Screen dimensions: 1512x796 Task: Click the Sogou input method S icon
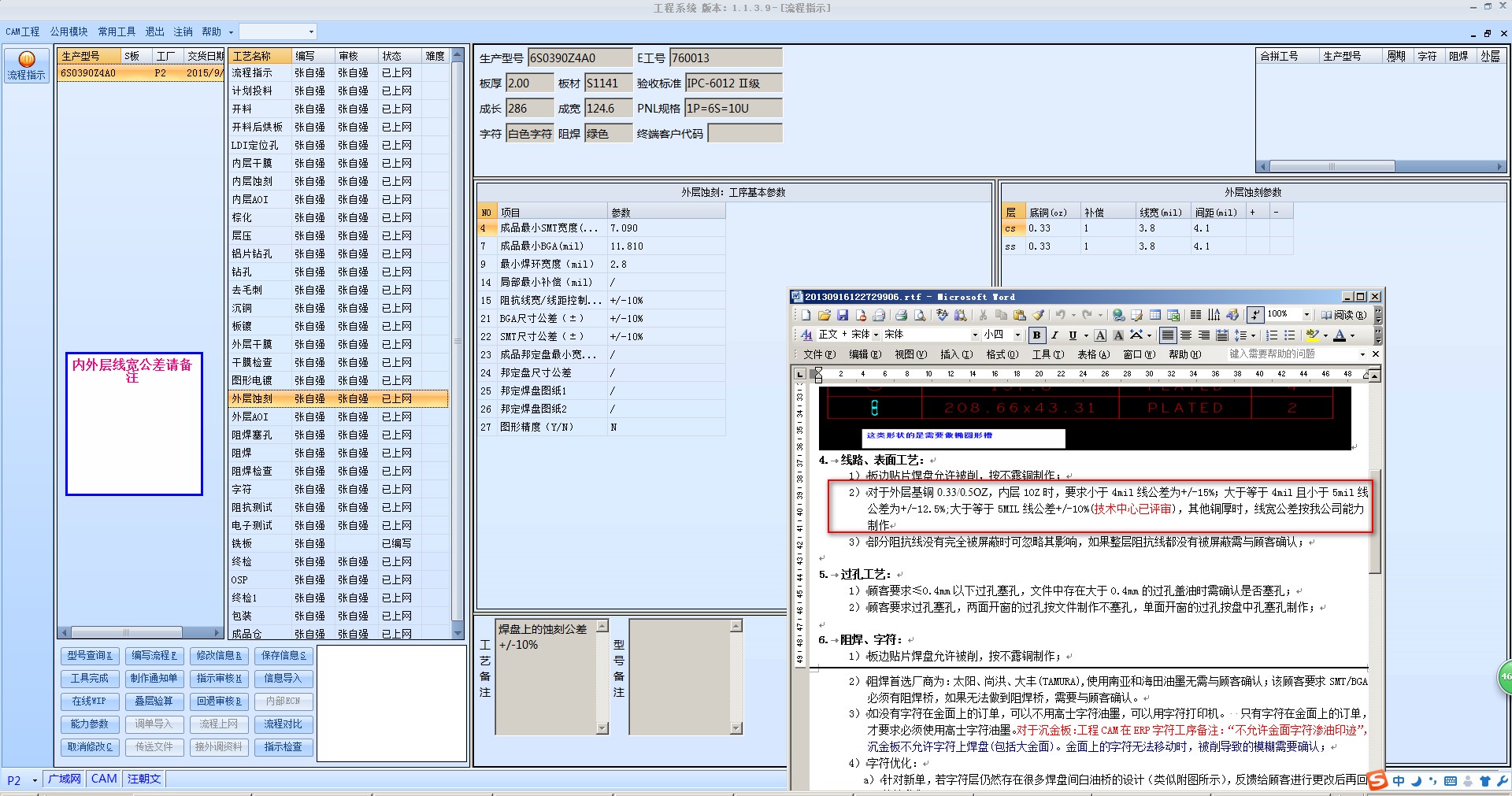click(x=1377, y=780)
